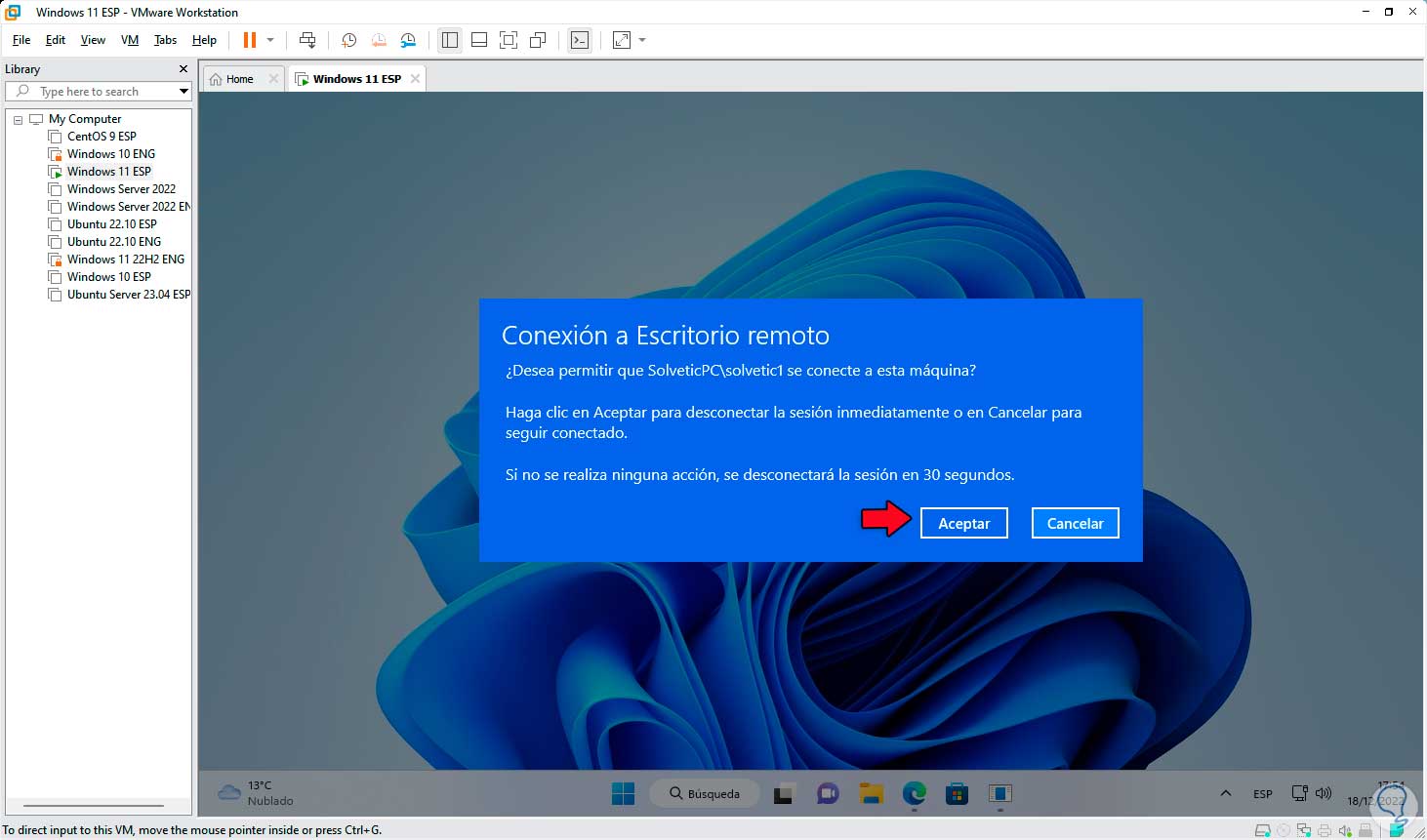This screenshot has width=1427, height=840.
Task: Click the guest volume speaker tray icon
Action: tap(1324, 794)
